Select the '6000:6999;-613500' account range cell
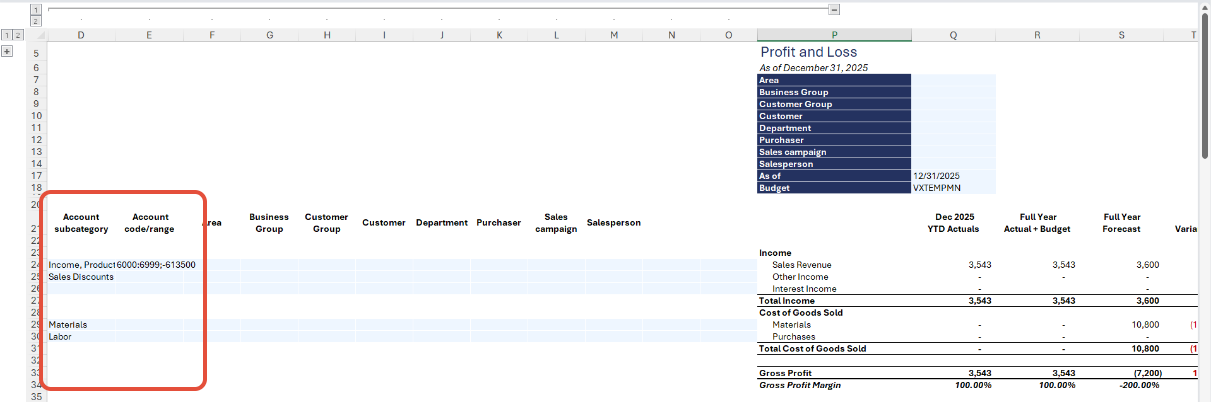Viewport: 1211px width, 402px height. (x=150, y=265)
